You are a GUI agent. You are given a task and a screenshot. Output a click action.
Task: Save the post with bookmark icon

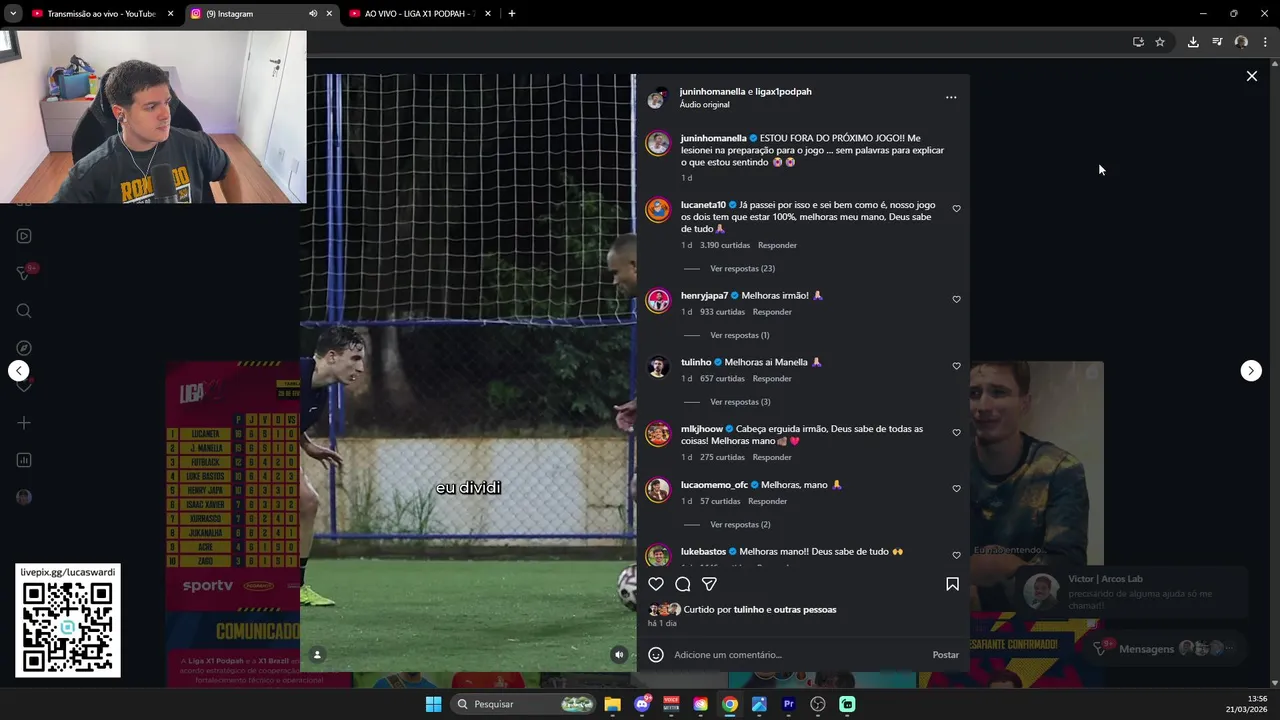(x=952, y=584)
